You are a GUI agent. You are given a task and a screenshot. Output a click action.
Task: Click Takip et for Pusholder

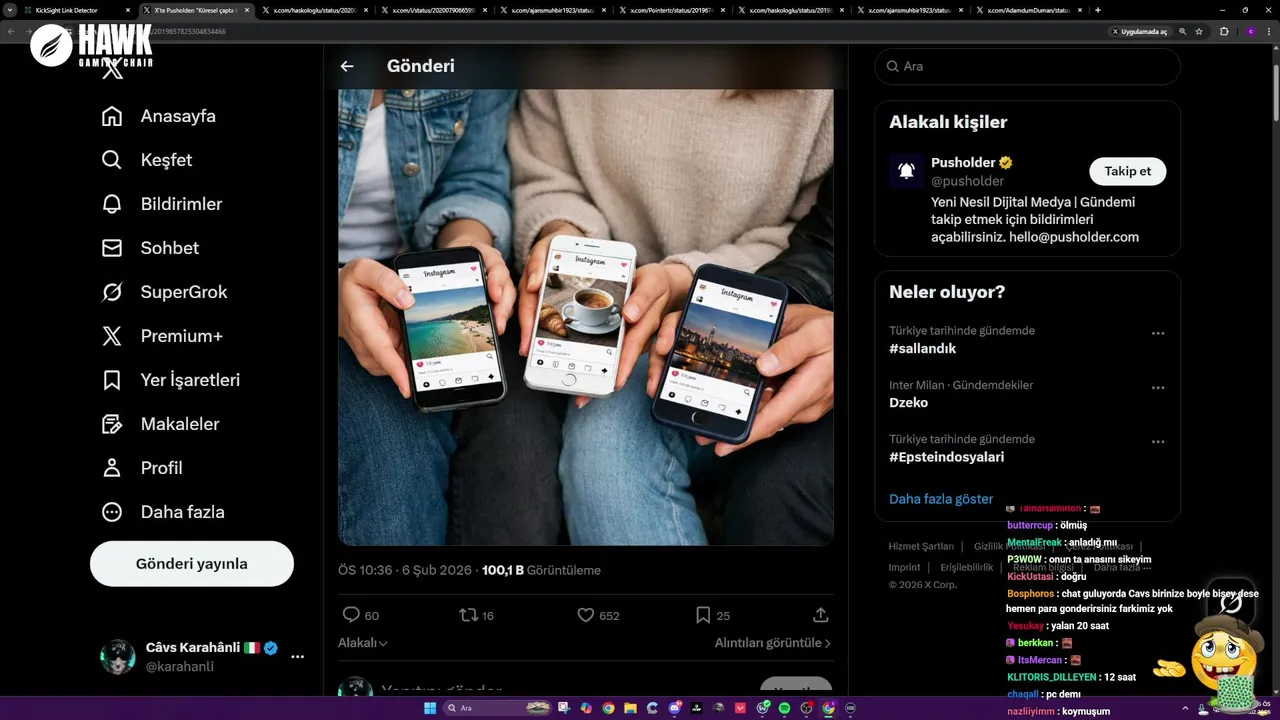(x=1127, y=171)
